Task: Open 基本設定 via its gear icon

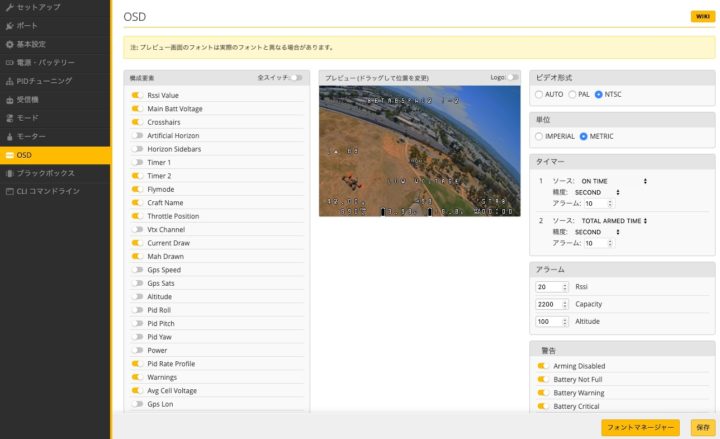Action: click(x=10, y=44)
